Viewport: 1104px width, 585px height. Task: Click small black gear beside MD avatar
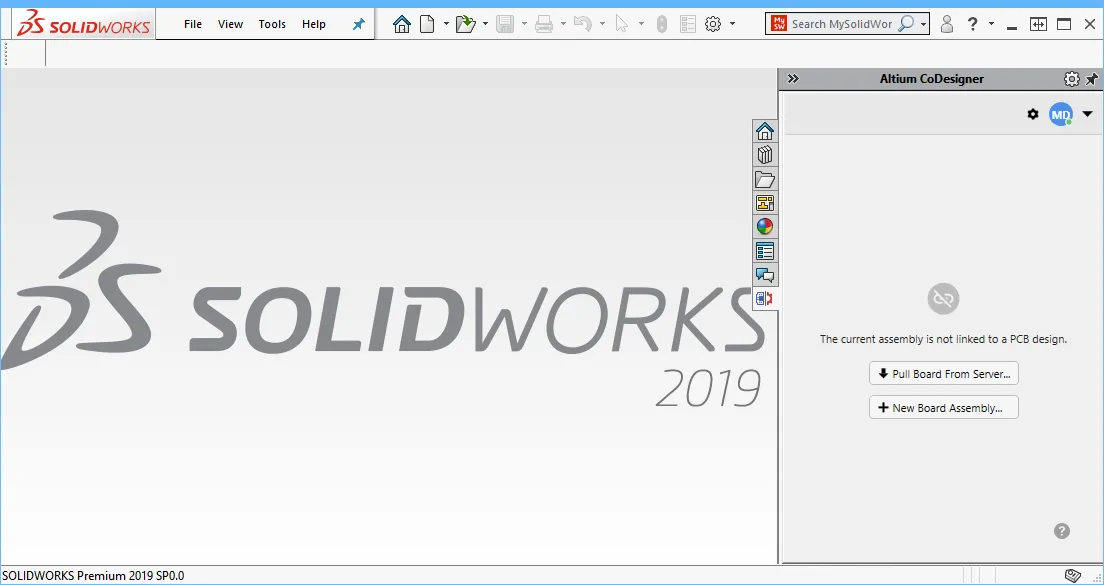[1033, 114]
